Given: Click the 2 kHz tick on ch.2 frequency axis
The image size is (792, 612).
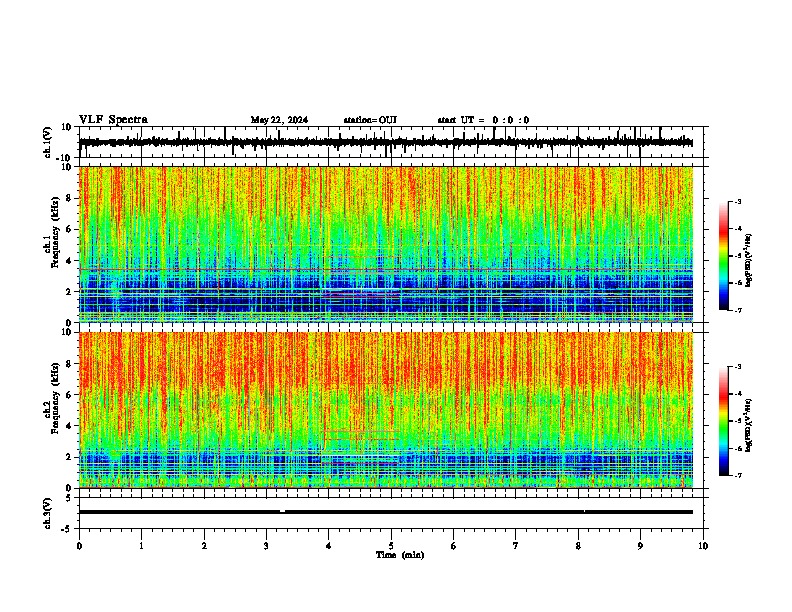Looking at the screenshot, I should [x=69, y=457].
